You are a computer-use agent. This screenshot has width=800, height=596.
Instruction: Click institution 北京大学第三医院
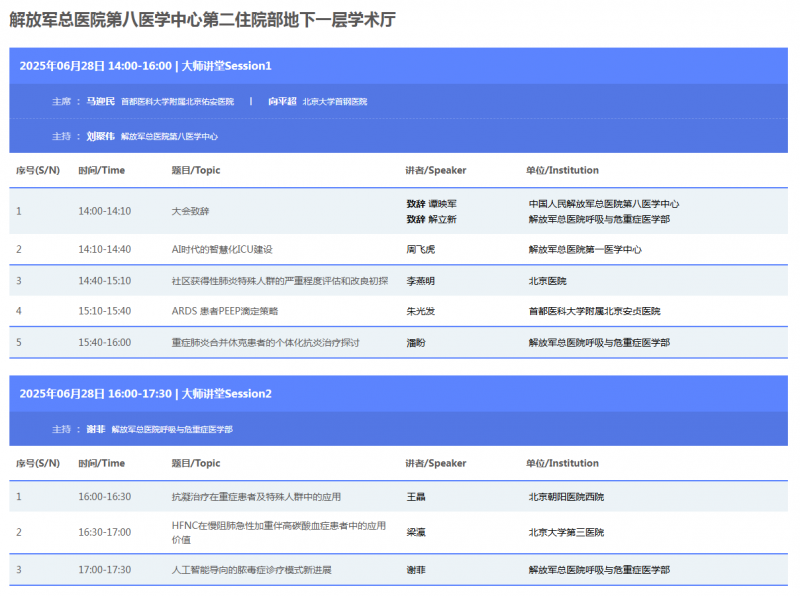pyautogui.click(x=566, y=532)
